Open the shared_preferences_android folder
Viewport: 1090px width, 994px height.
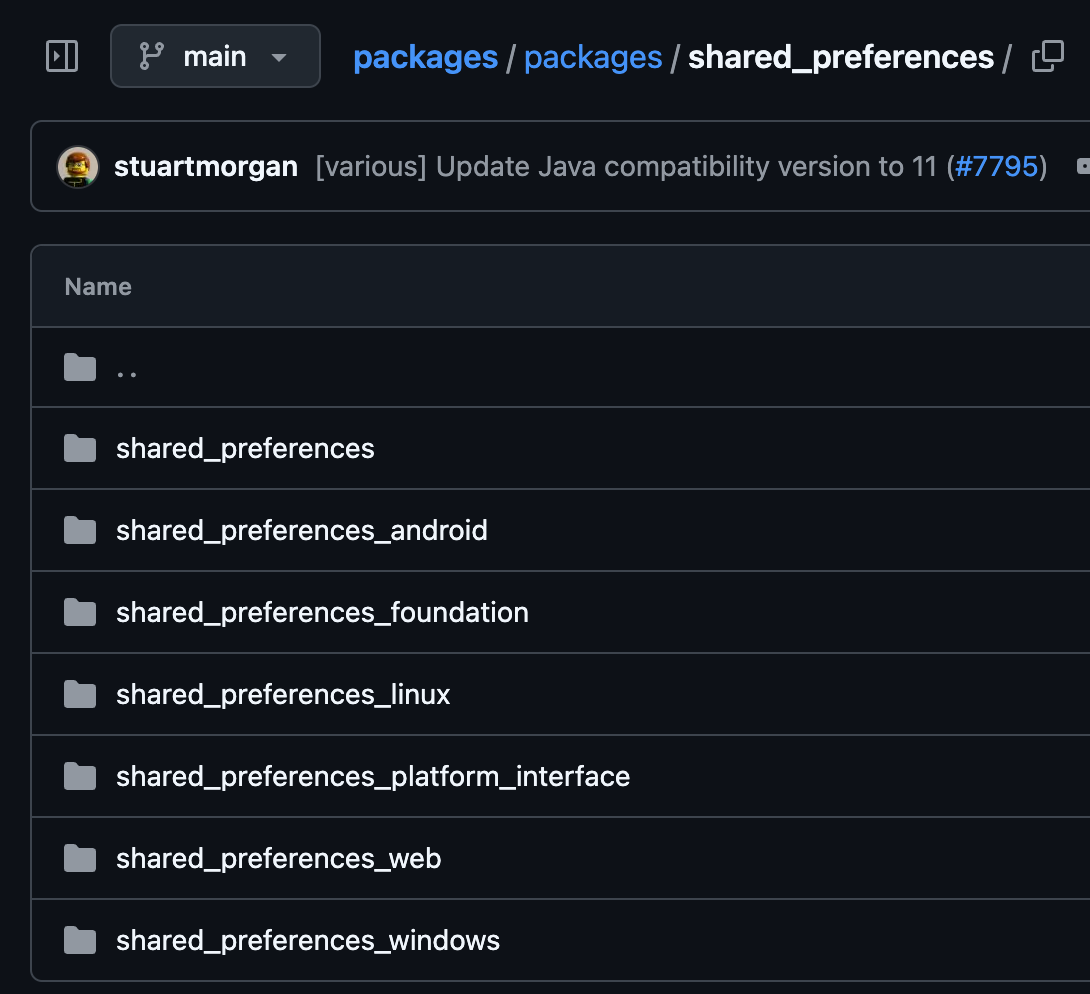302,530
